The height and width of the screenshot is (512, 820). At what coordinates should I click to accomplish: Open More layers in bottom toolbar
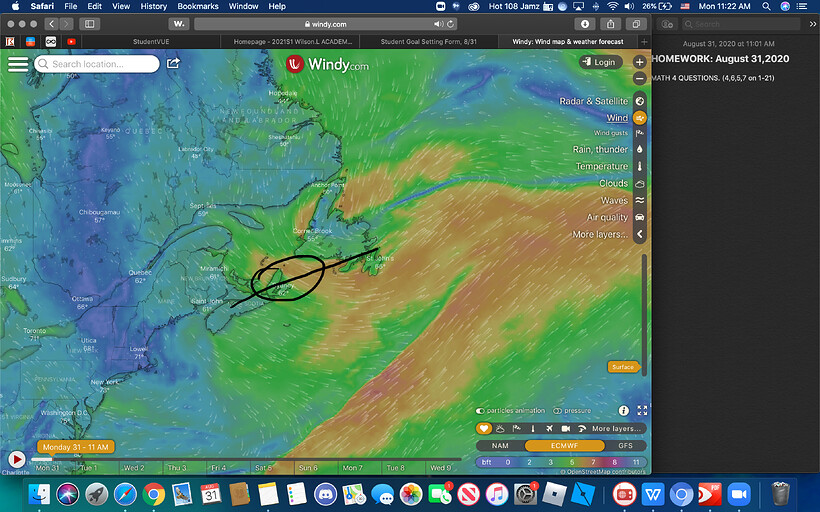[x=616, y=428]
